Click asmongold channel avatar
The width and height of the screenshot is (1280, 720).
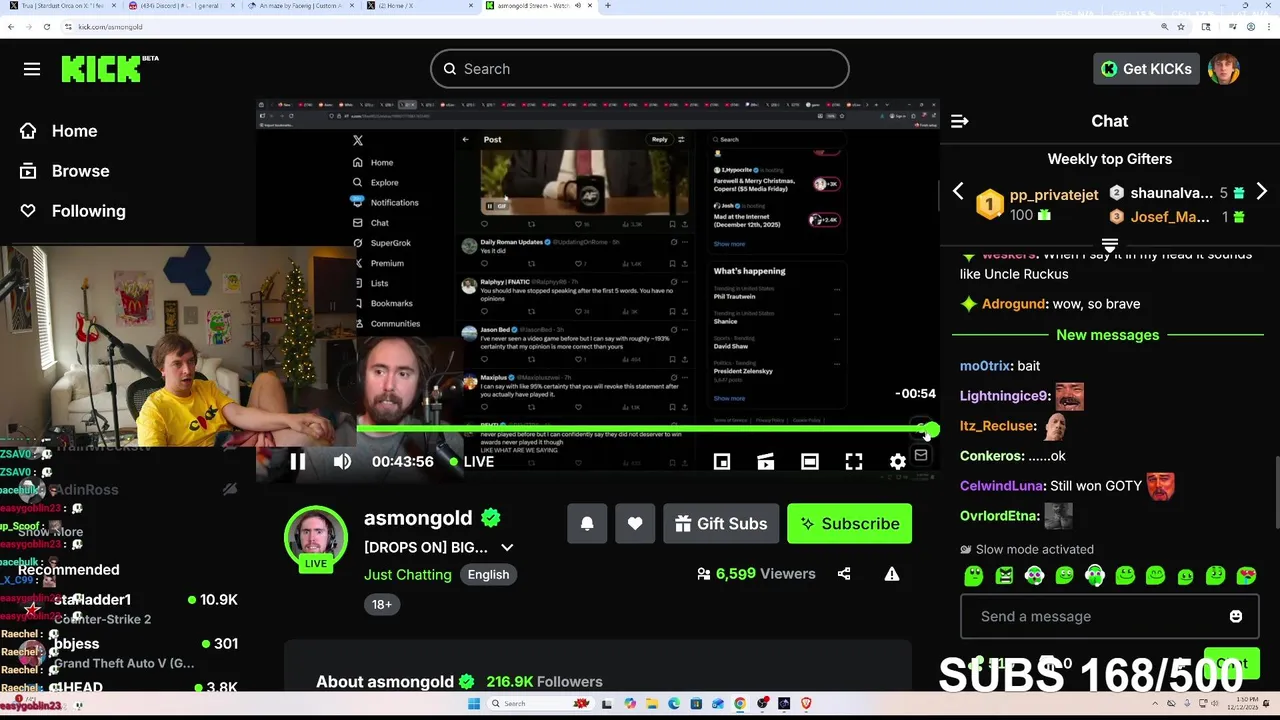(x=316, y=539)
